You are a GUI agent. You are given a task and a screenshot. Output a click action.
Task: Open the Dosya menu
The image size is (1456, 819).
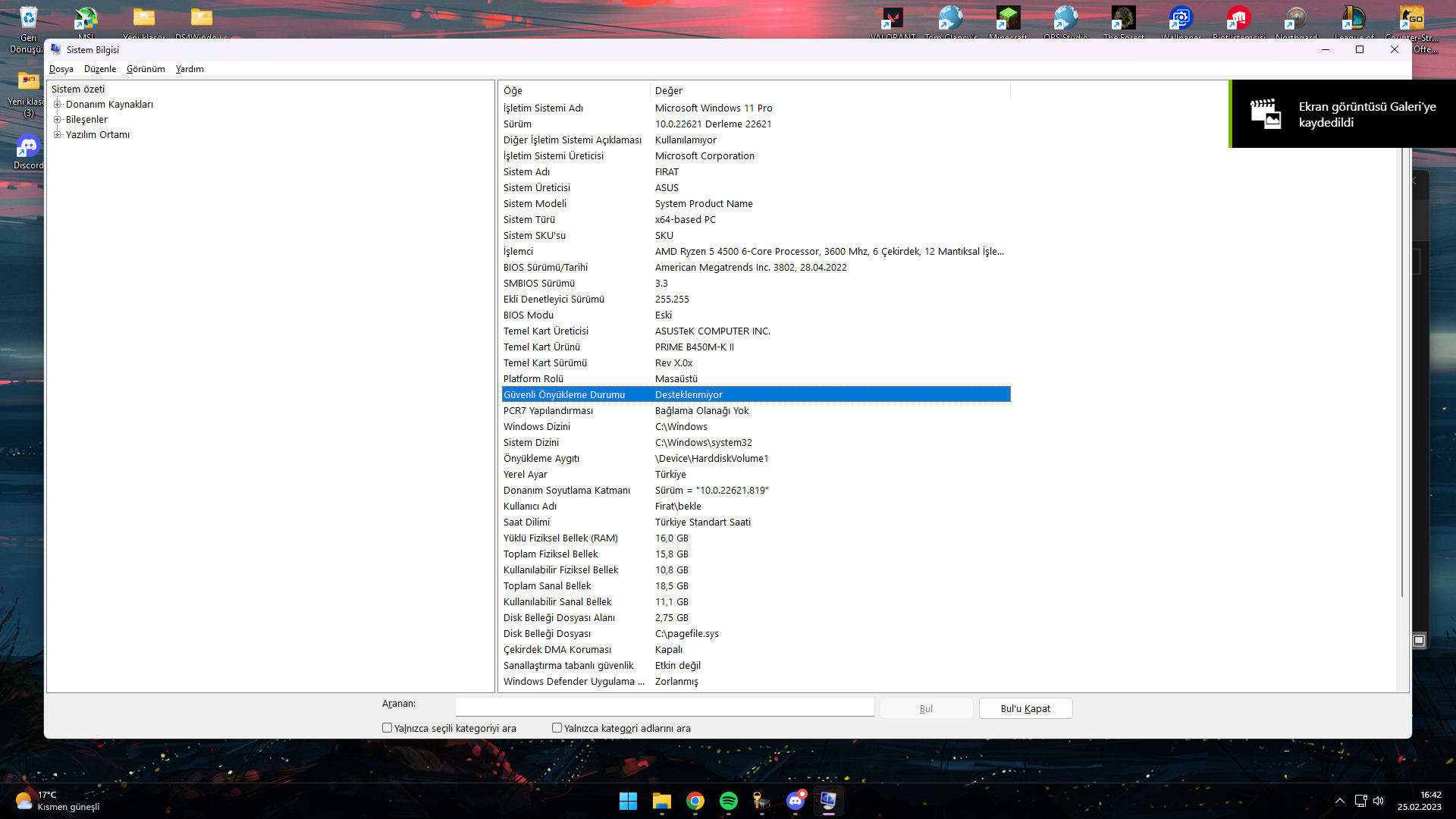tap(61, 69)
